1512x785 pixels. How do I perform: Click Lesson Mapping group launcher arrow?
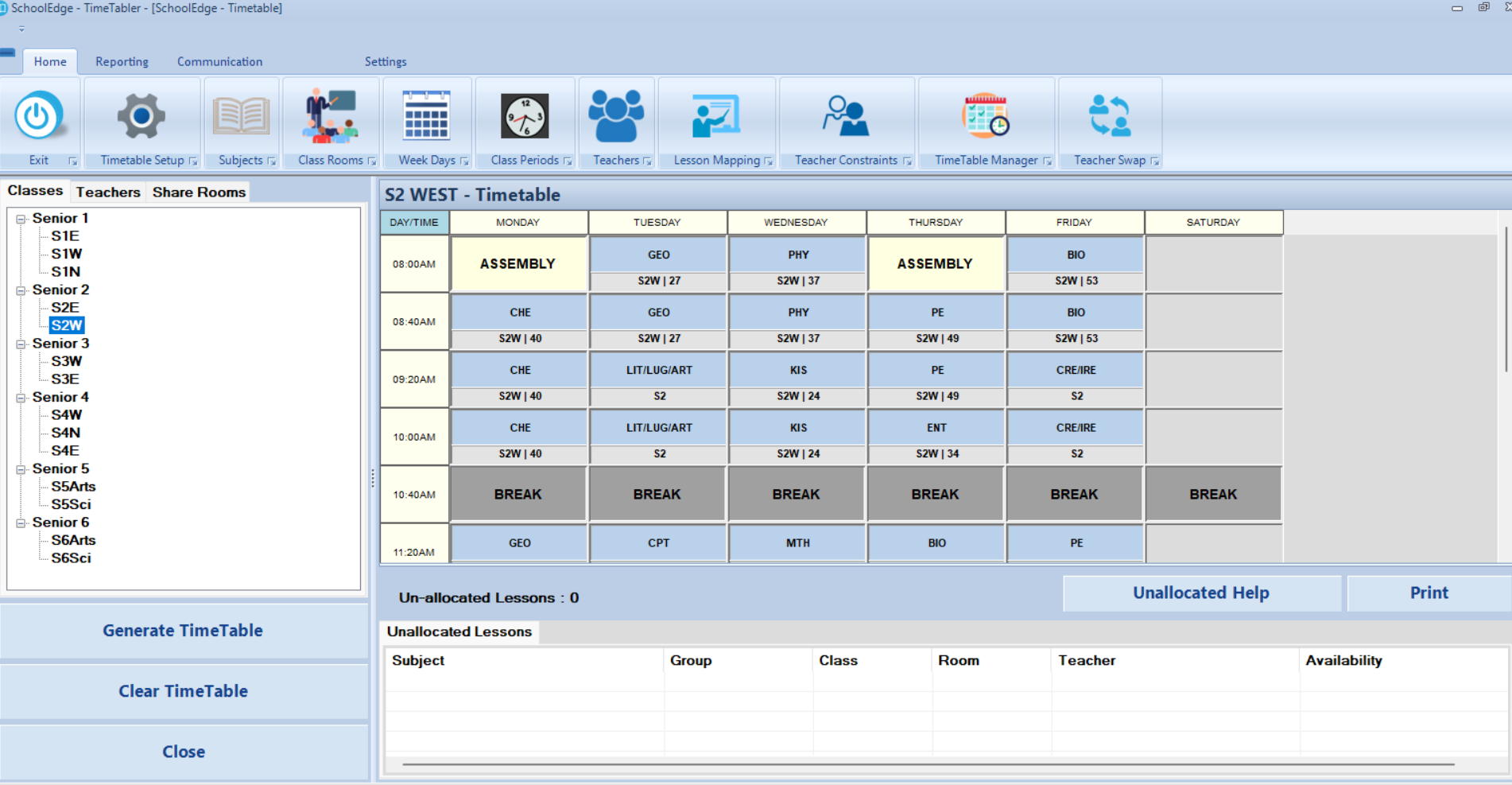coord(769,161)
